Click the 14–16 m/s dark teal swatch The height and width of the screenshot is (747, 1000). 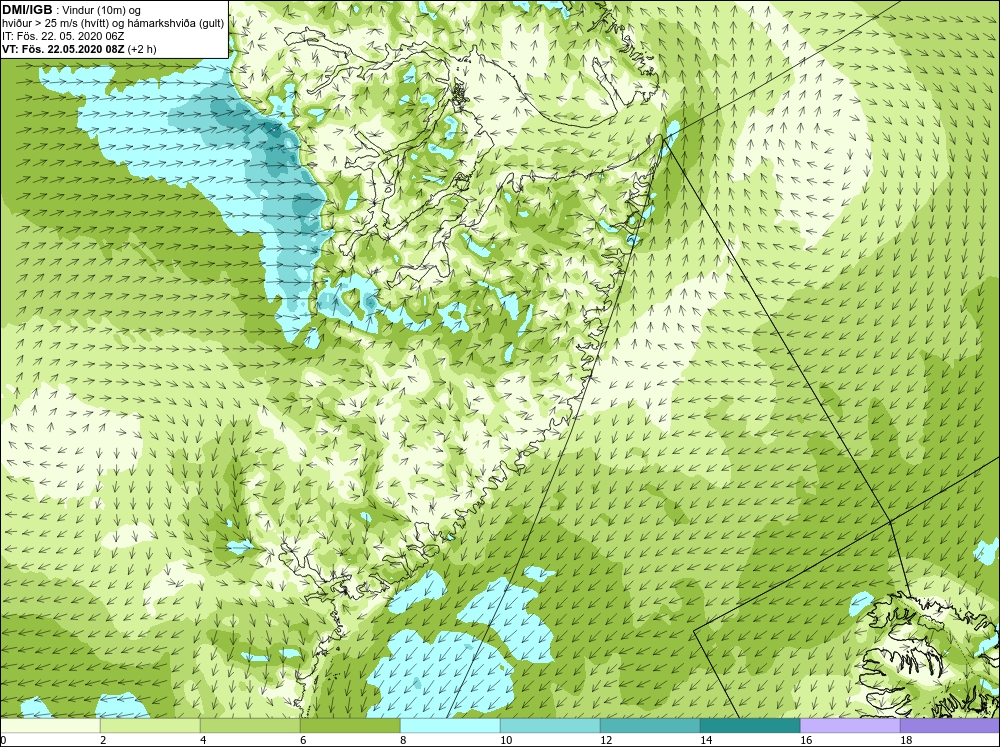(750, 726)
